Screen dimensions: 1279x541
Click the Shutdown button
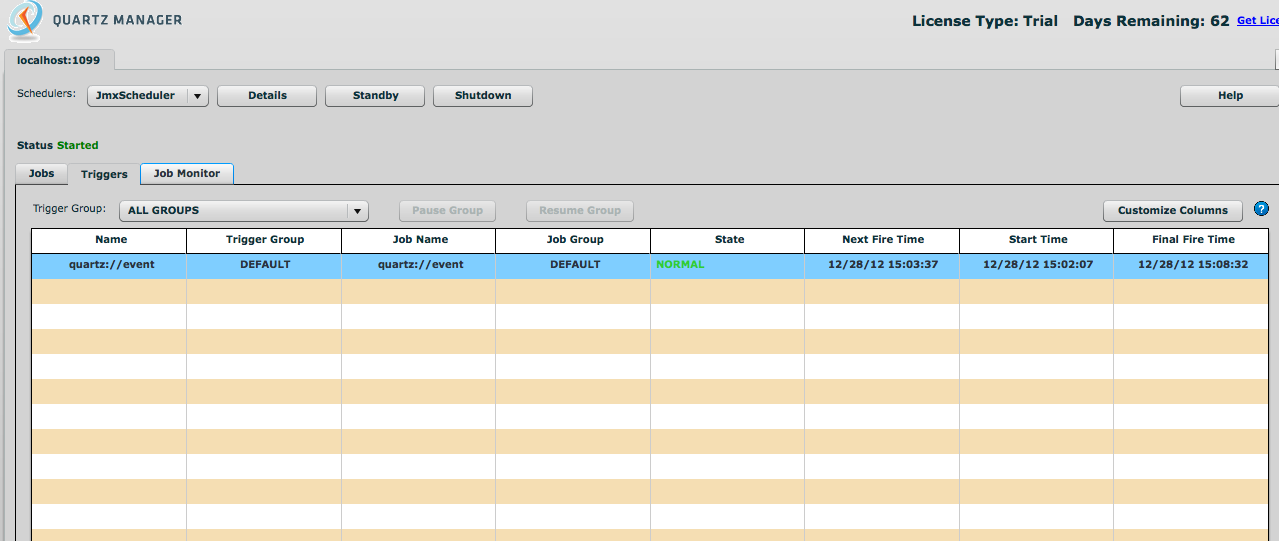[x=483, y=96]
